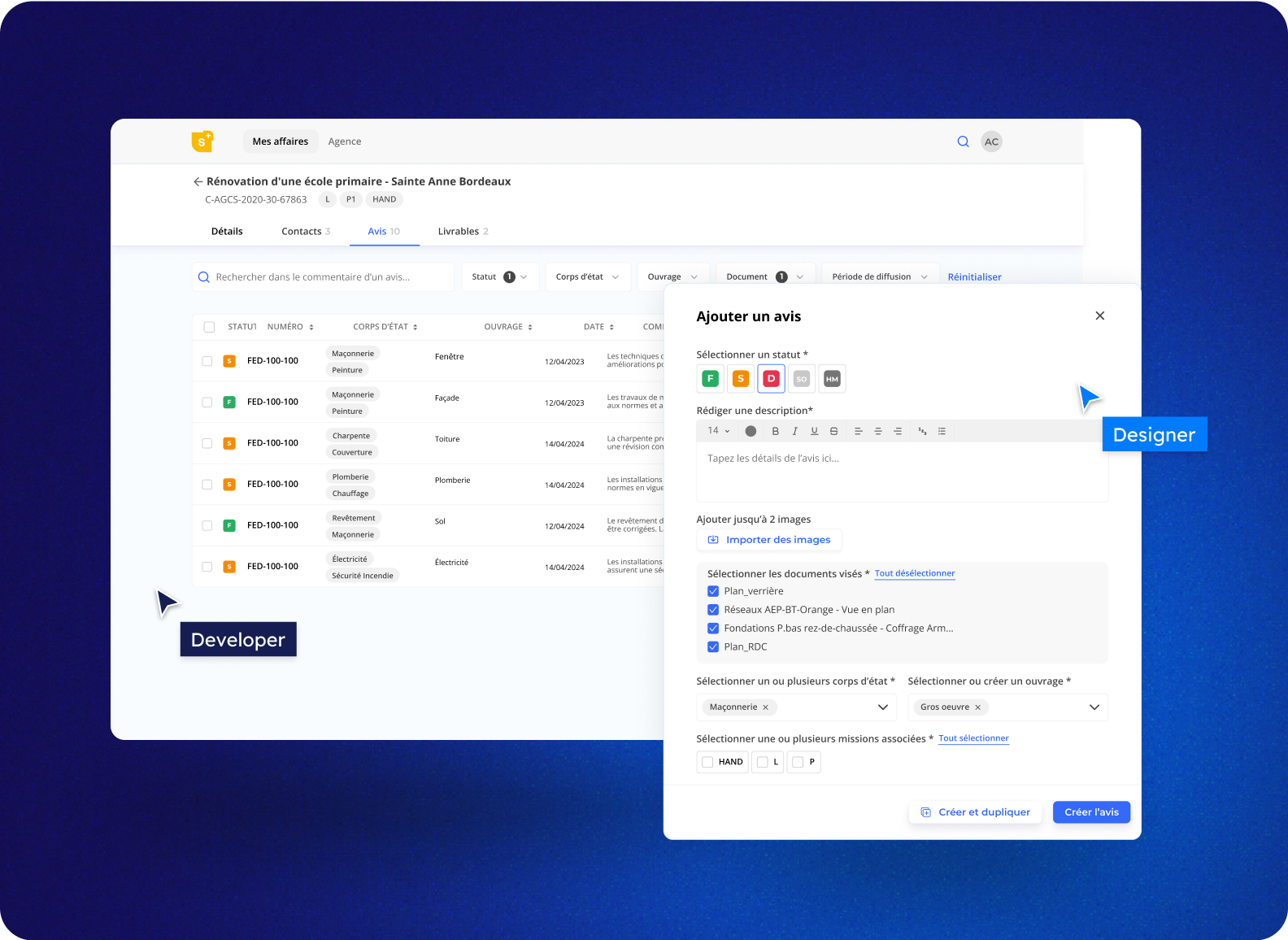Apply italic formatting in description editor
Viewport: 1288px width, 940px height.
point(794,431)
